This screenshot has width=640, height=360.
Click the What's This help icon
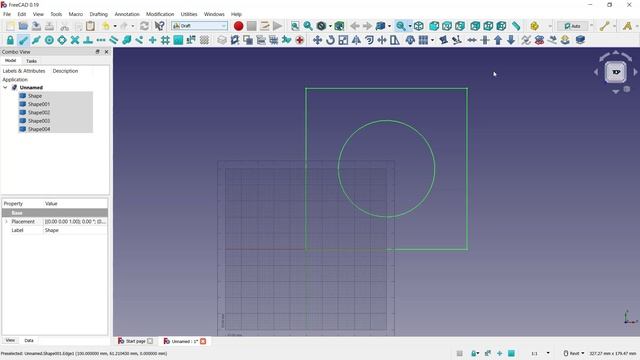point(160,26)
